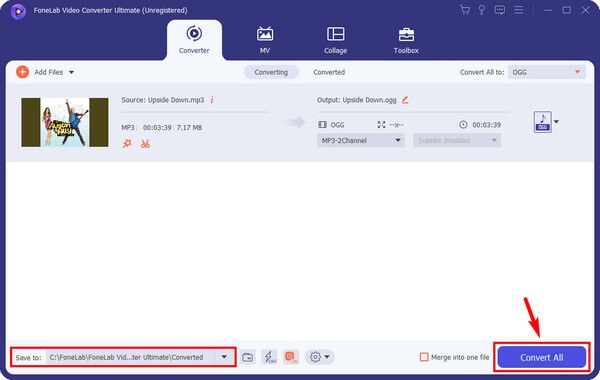This screenshot has height=380, width=600.
Task: Toggle the GPU acceleration ON icon
Action: coord(291,357)
